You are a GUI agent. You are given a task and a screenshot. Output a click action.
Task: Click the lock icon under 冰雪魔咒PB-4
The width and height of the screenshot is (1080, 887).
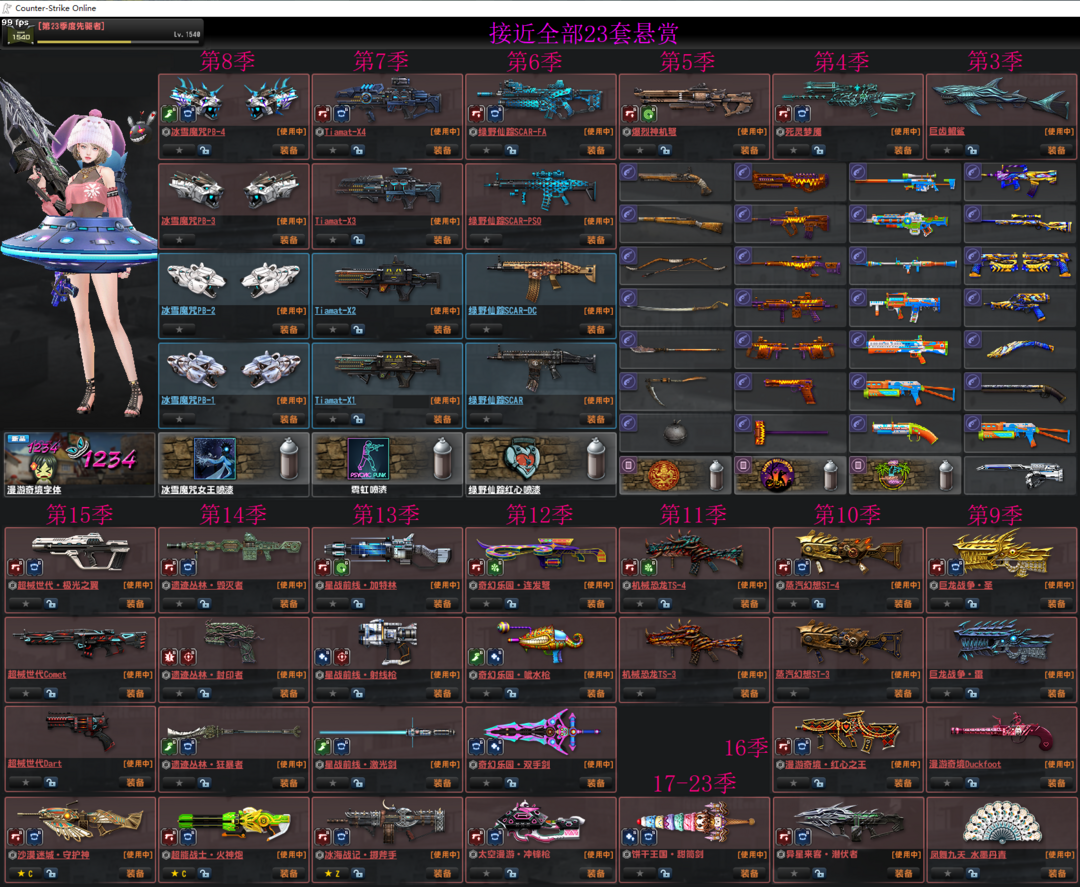[x=205, y=151]
